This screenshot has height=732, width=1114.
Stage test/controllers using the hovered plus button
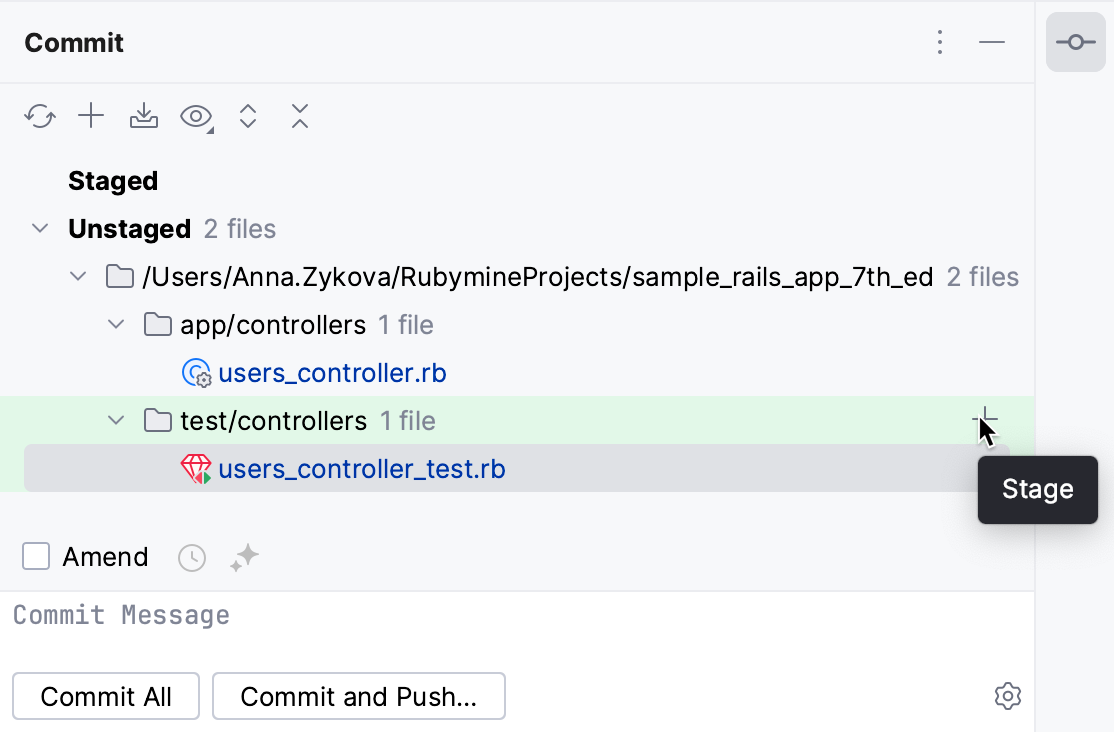coord(986,417)
